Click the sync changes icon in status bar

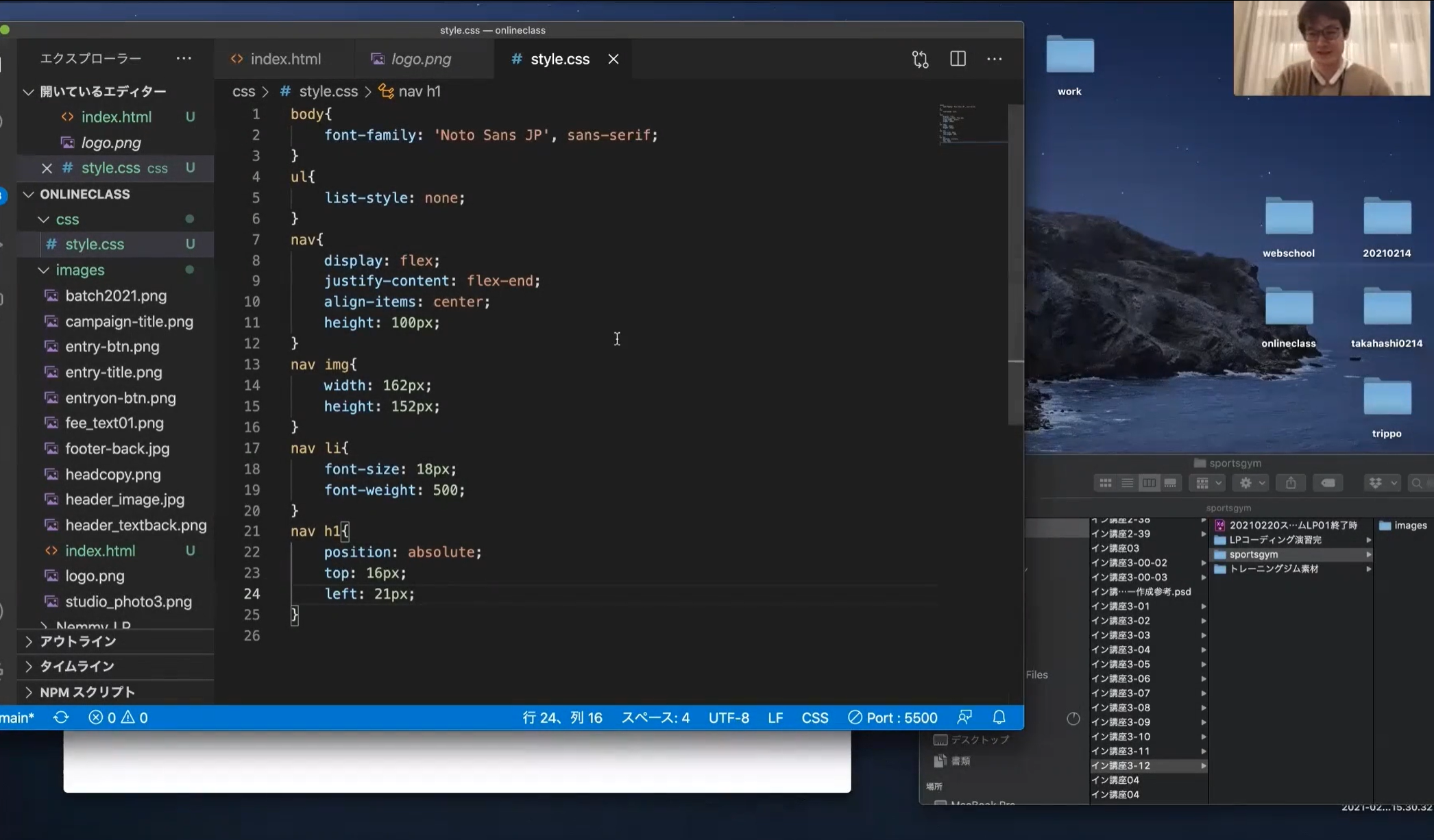(x=61, y=717)
